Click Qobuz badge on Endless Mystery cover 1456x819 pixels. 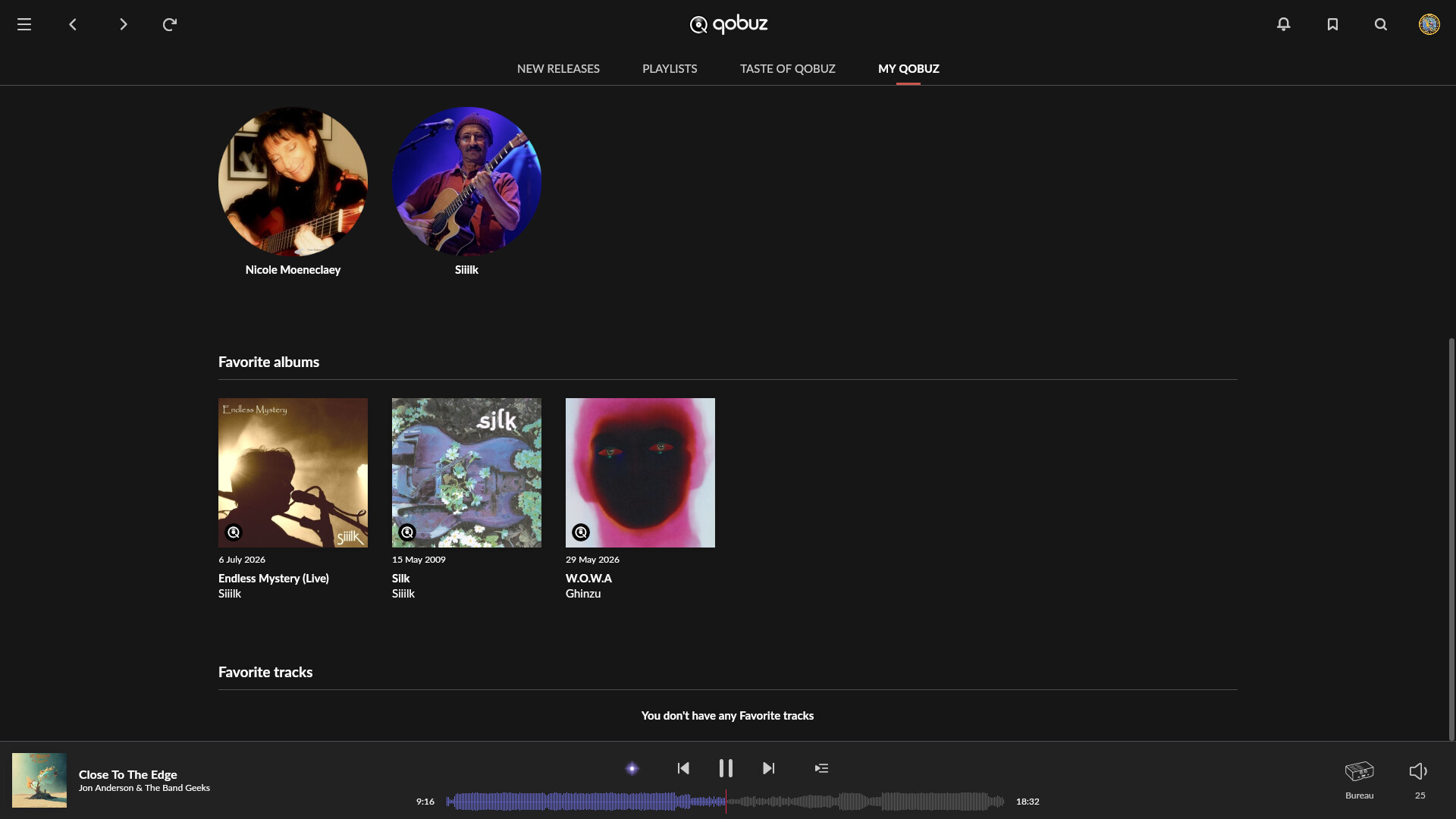click(234, 532)
